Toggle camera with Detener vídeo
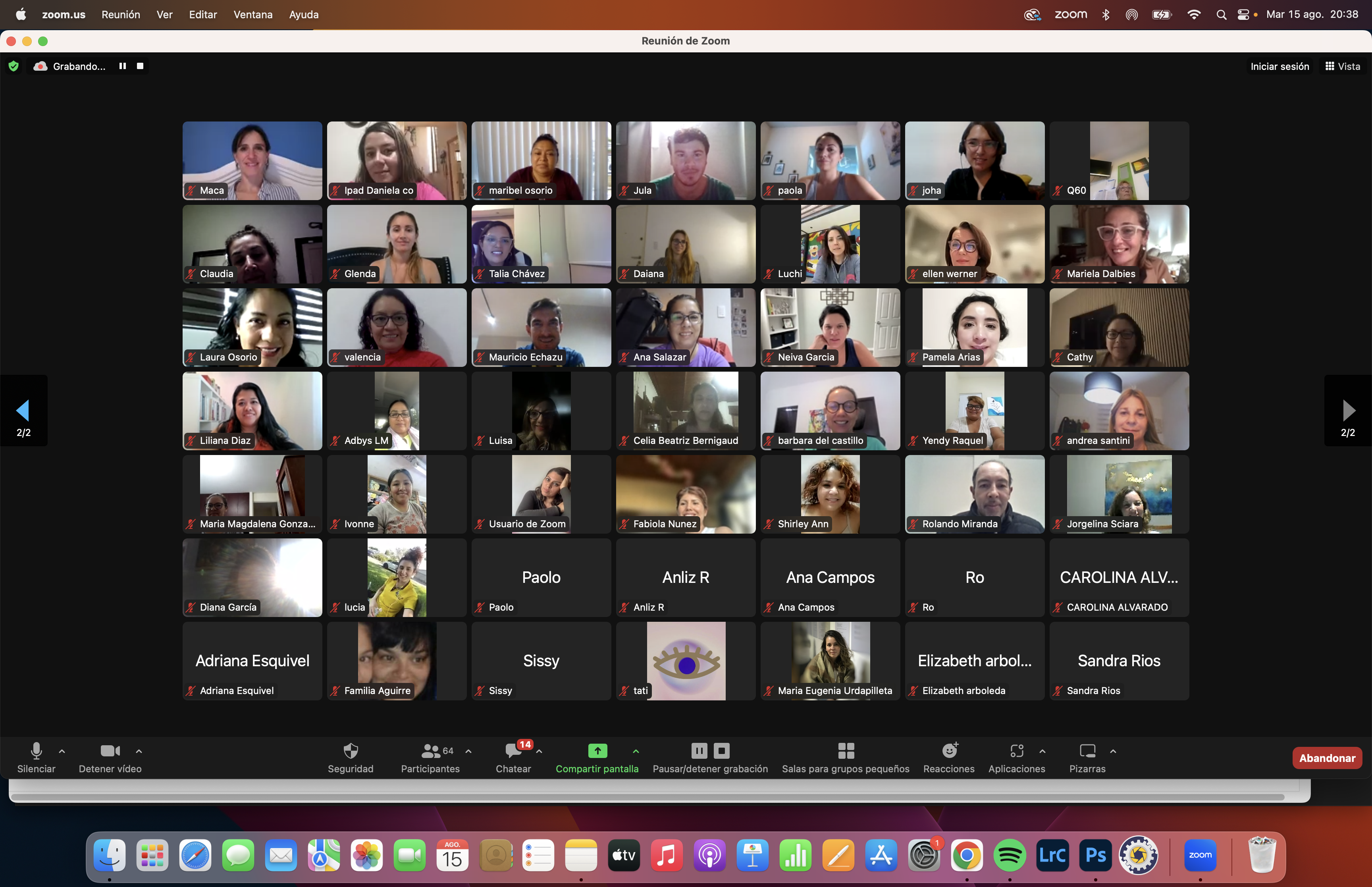Screen dimensions: 1372x887 [110, 751]
